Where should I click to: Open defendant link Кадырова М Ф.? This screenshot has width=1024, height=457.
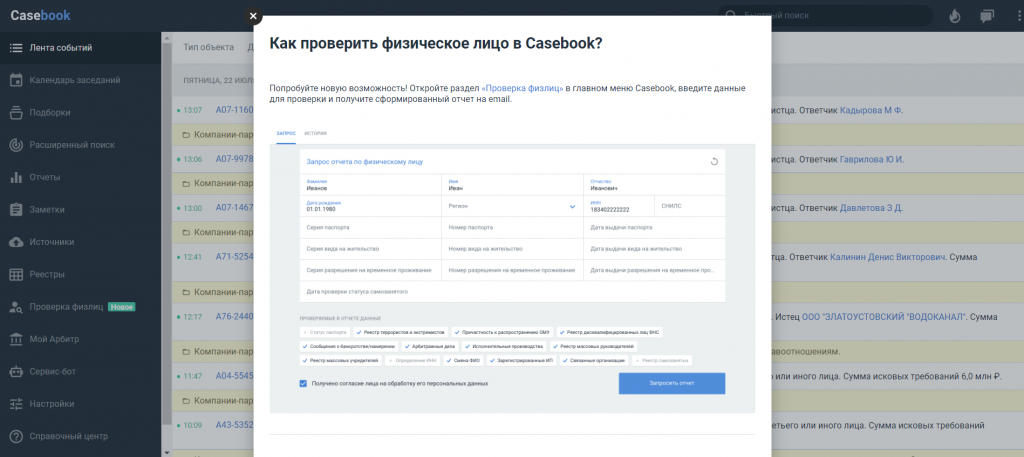(871, 110)
